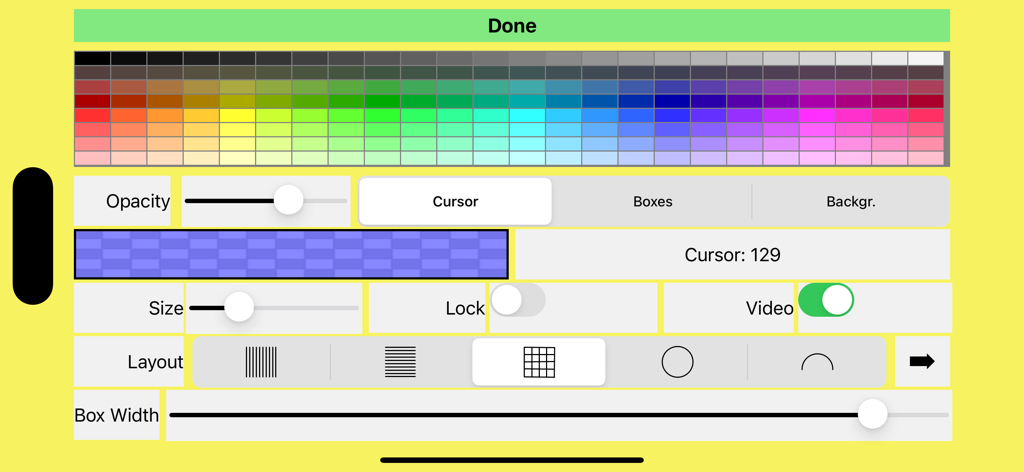This screenshot has width=1024, height=472.
Task: Click the 'Size' label
Action: [166, 307]
